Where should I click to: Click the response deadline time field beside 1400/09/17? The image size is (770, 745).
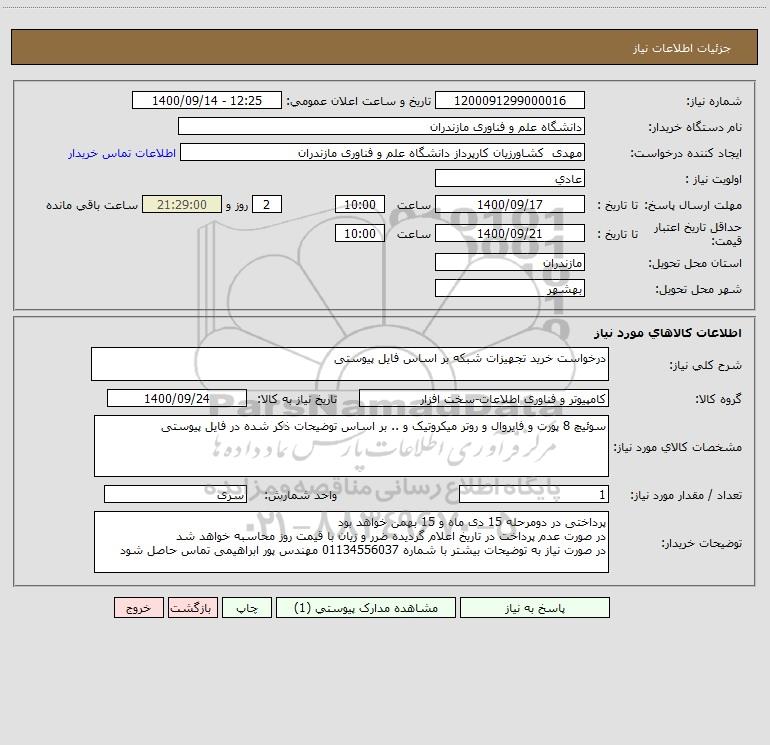click(359, 204)
